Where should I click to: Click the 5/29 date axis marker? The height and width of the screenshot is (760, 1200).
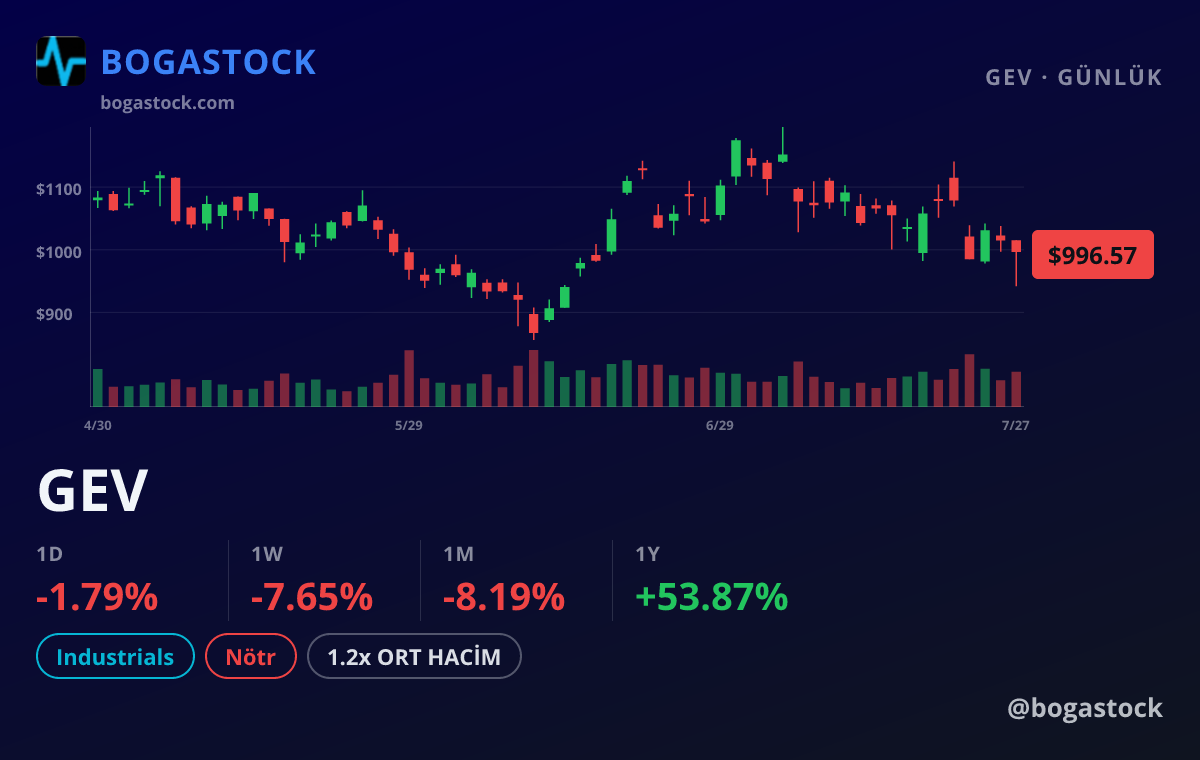[409, 425]
